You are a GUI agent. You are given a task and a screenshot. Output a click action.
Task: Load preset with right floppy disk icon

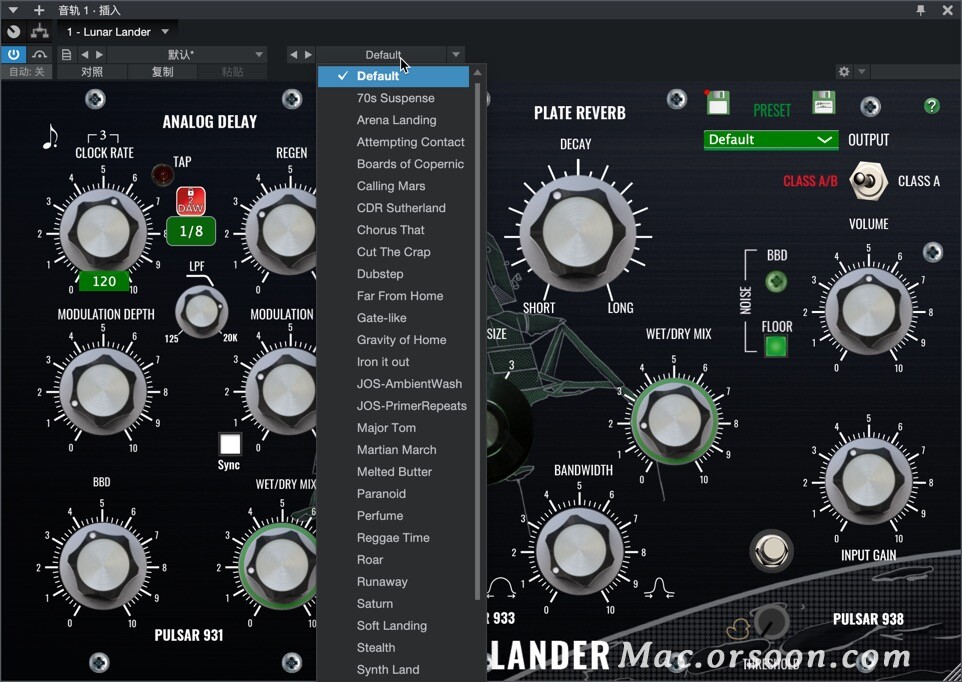823,102
